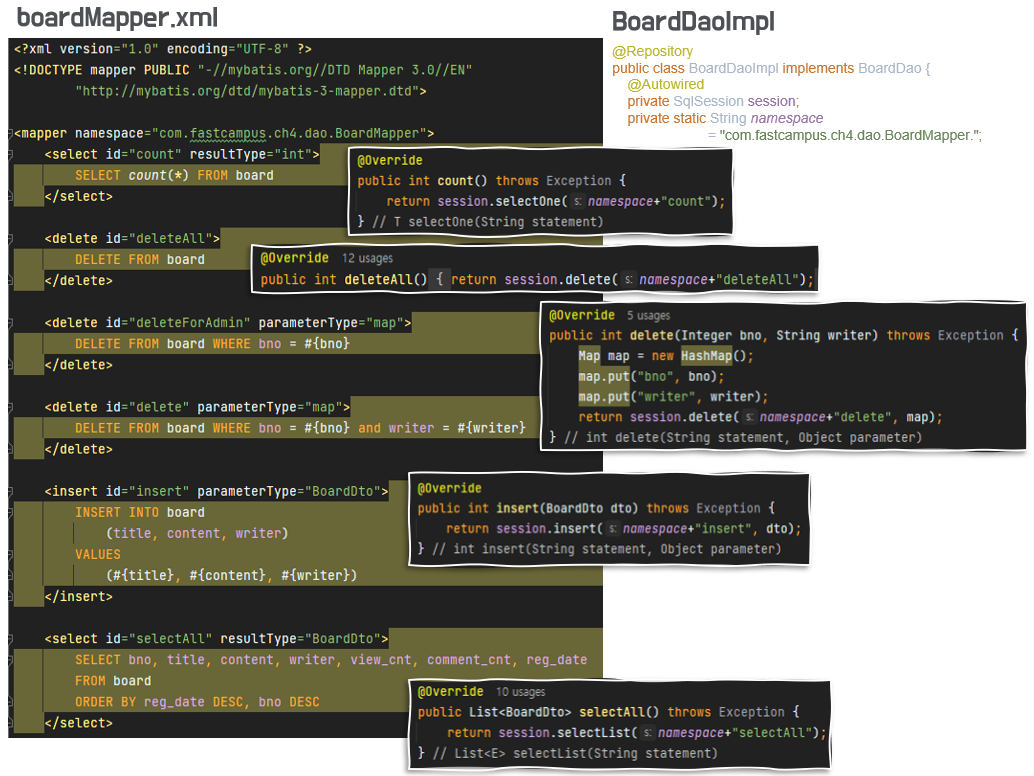The width and height of the screenshot is (1034, 776).
Task: Click the 's:' parameter hint in session.delete with map
Action: pos(750,417)
